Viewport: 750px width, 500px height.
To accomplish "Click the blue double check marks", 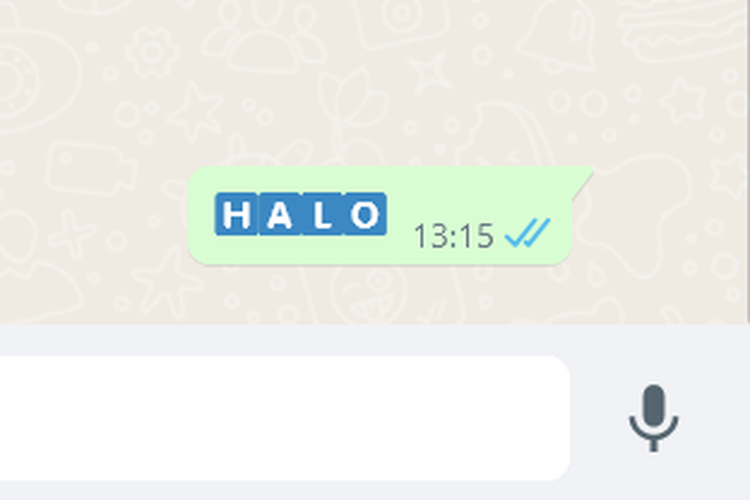I will 528,233.
